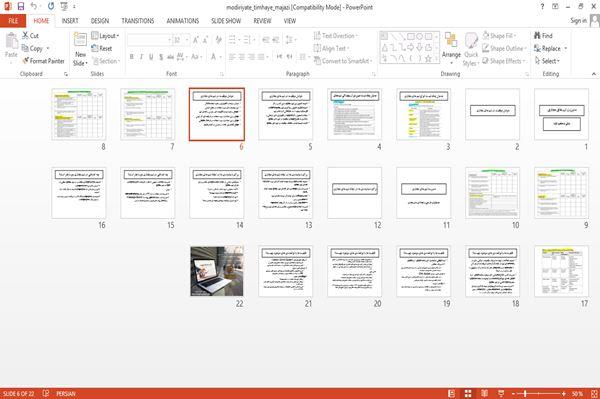This screenshot has height=399, width=600.
Task: Open the Paragraph dialog launcher
Action: [374, 74]
